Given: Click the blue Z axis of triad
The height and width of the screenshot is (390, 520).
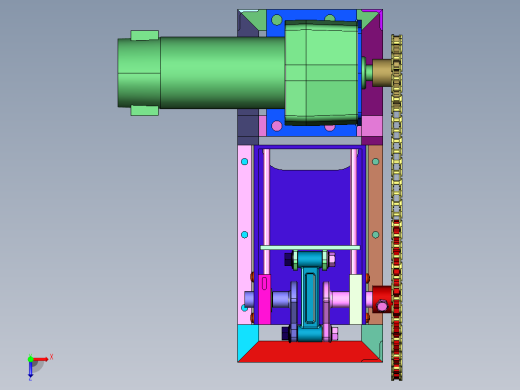Looking at the screenshot, I should pyautogui.click(x=30, y=369).
